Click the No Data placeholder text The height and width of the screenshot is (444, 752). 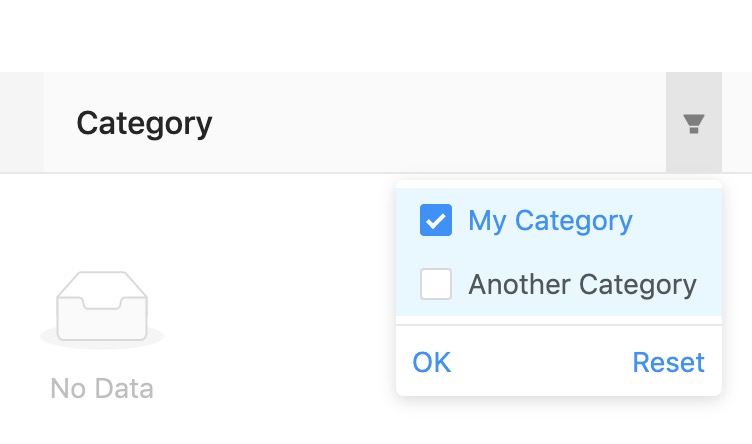coord(102,388)
